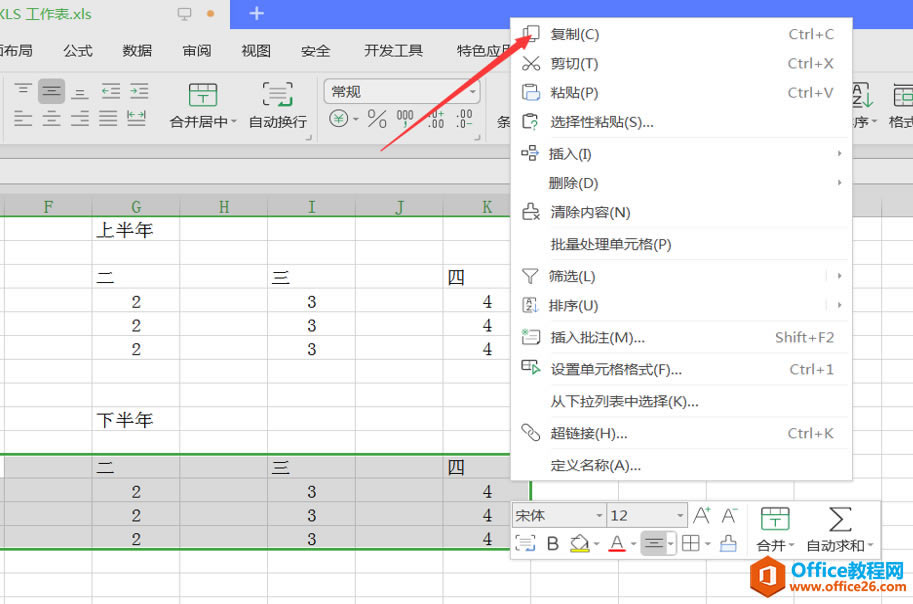The width and height of the screenshot is (913, 604).
Task: Click the mini toolbar red font color A
Action: coord(617,543)
